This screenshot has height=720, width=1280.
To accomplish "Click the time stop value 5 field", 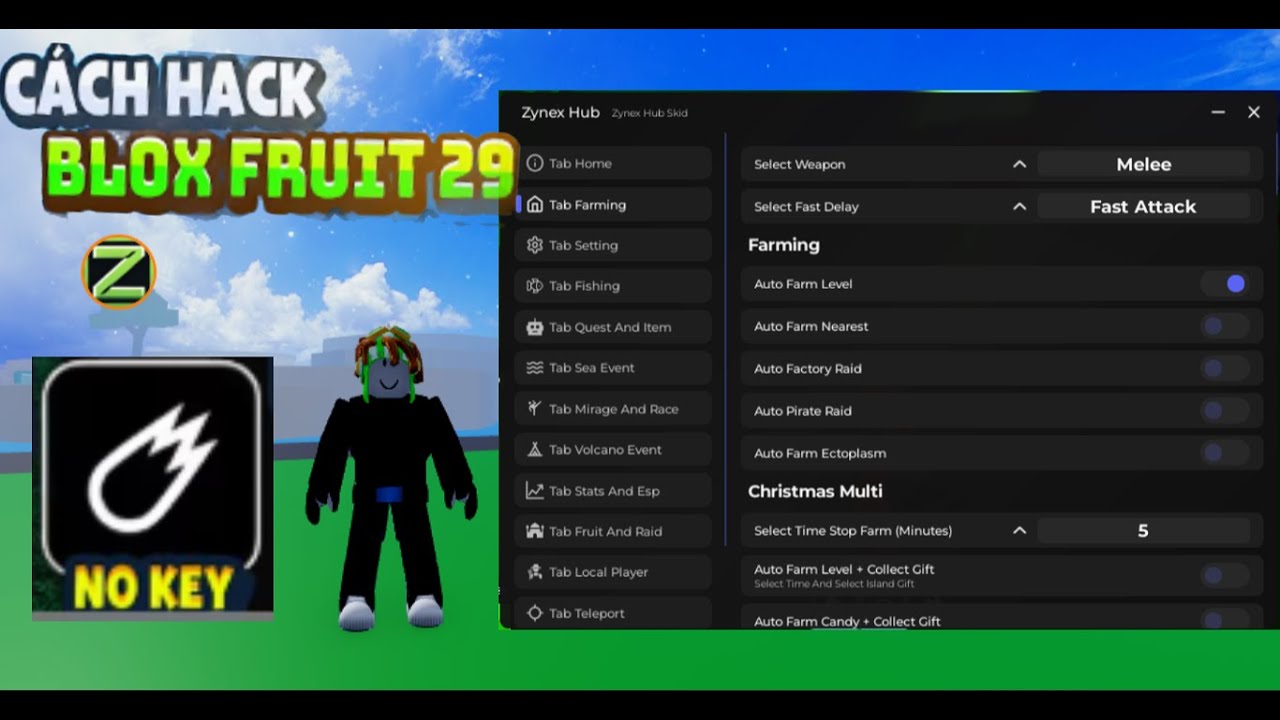I will [x=1143, y=530].
